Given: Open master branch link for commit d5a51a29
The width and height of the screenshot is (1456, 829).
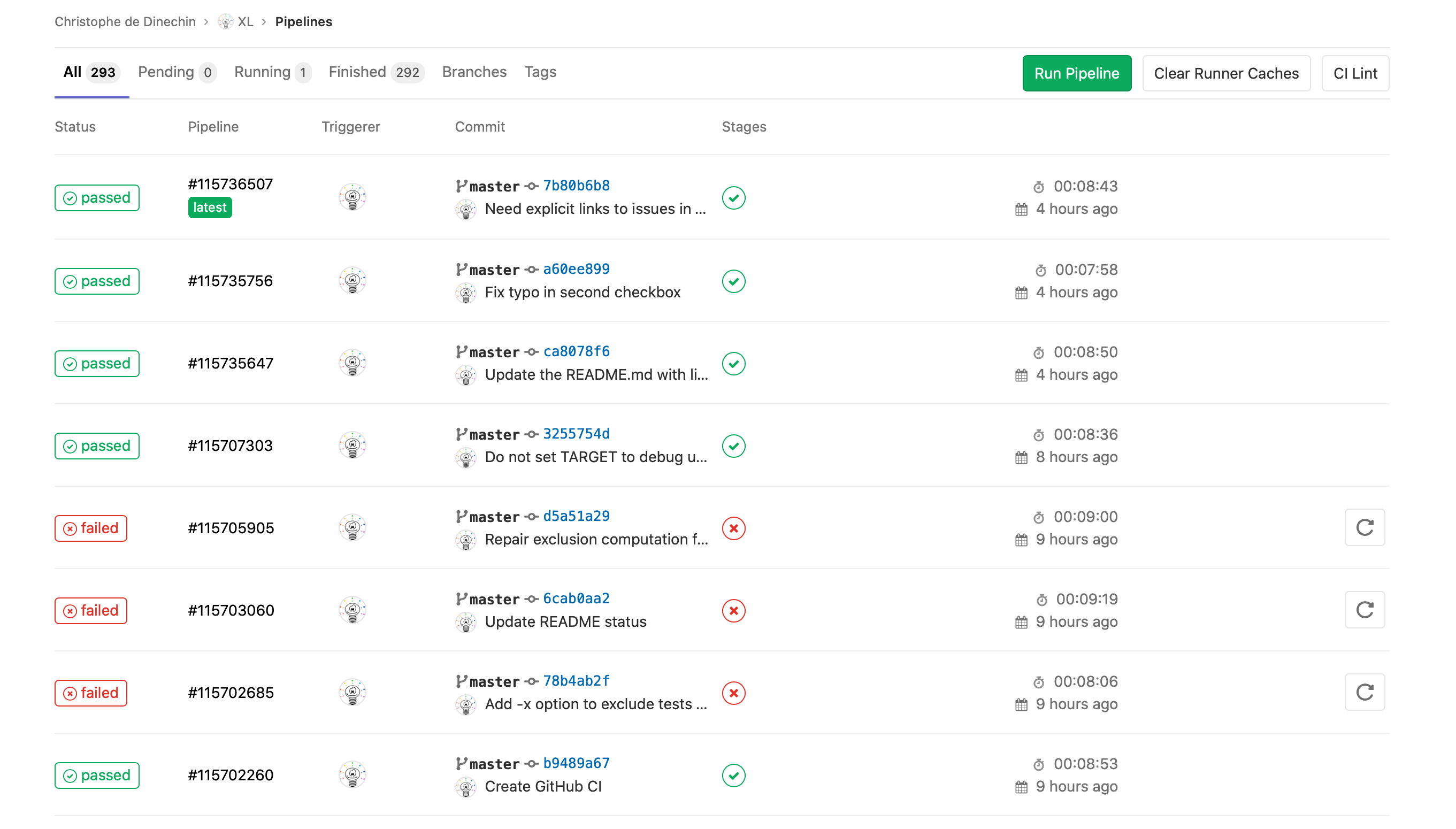Looking at the screenshot, I should (494, 517).
